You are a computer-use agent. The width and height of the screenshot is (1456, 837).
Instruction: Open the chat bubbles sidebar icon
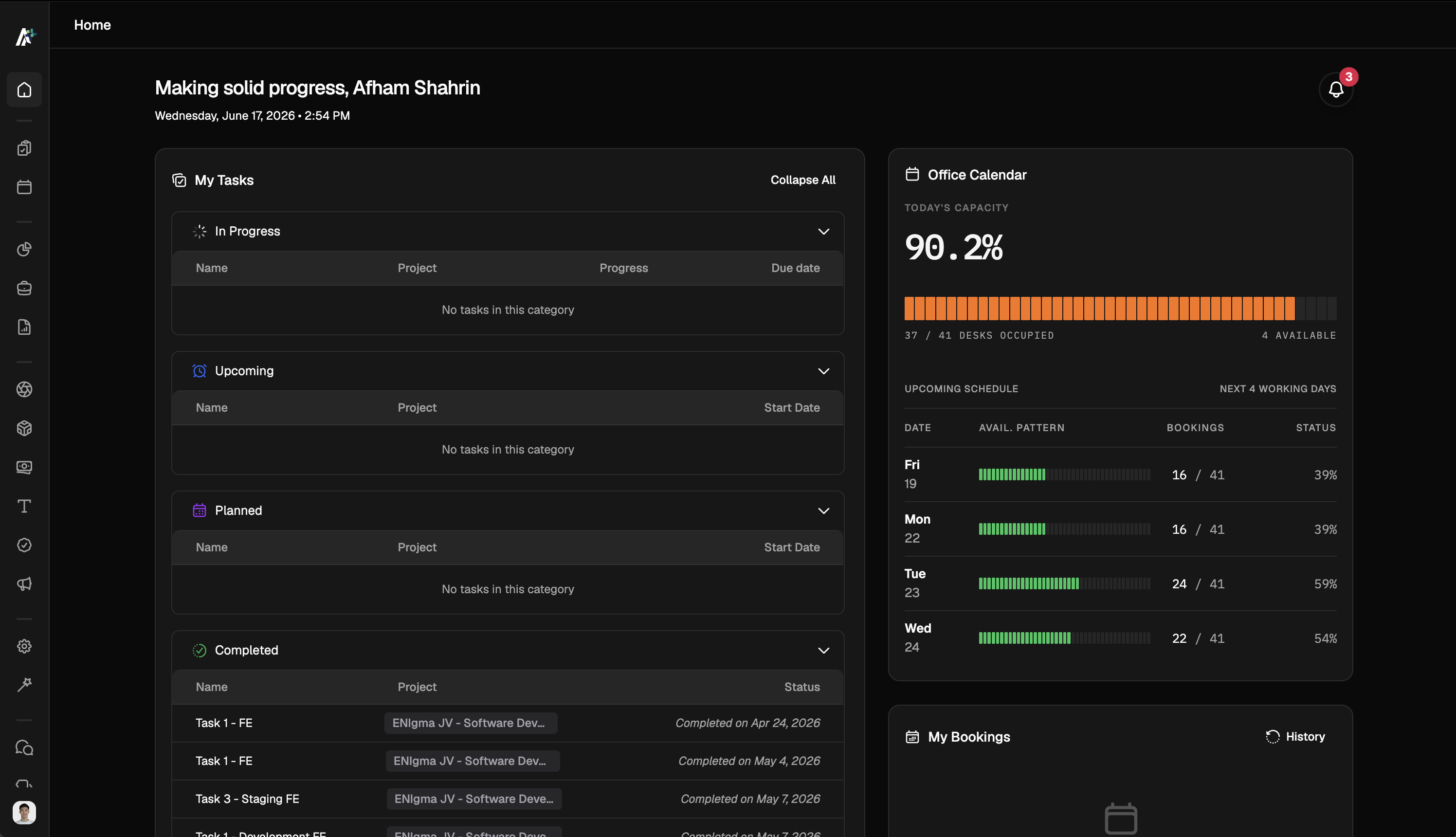point(24,748)
